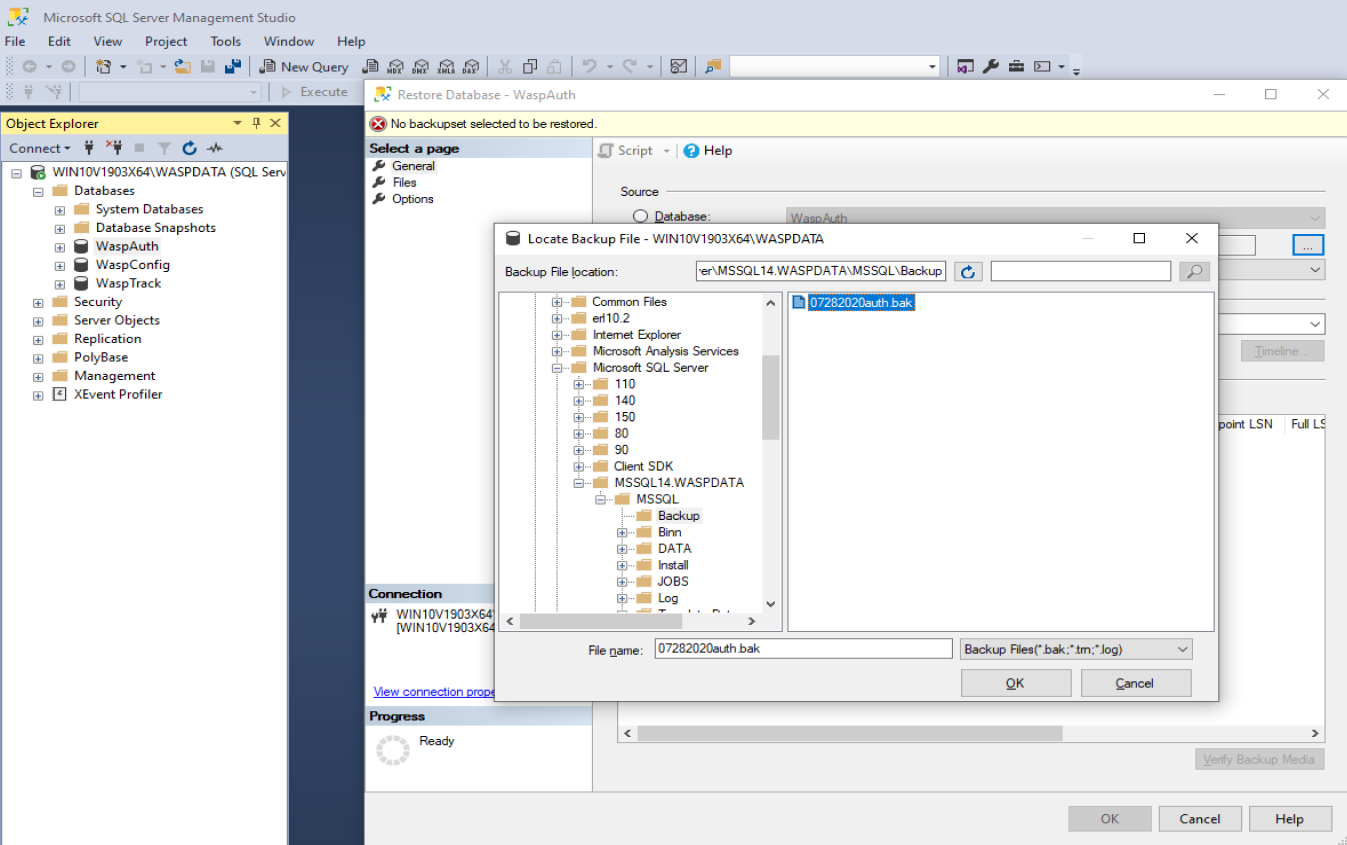Open the Connect dropdown in Object Explorer

pyautogui.click(x=40, y=148)
